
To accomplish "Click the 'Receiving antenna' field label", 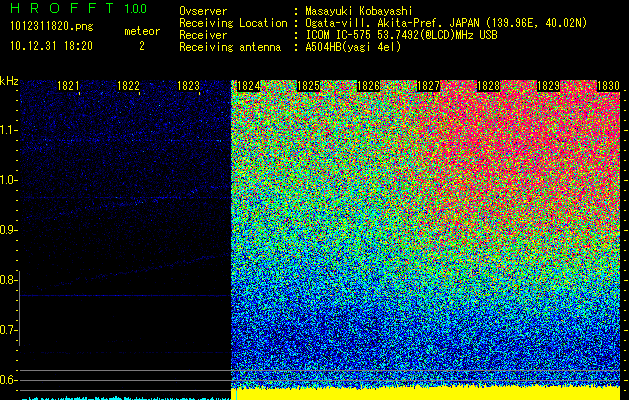I will click(x=230, y=47).
